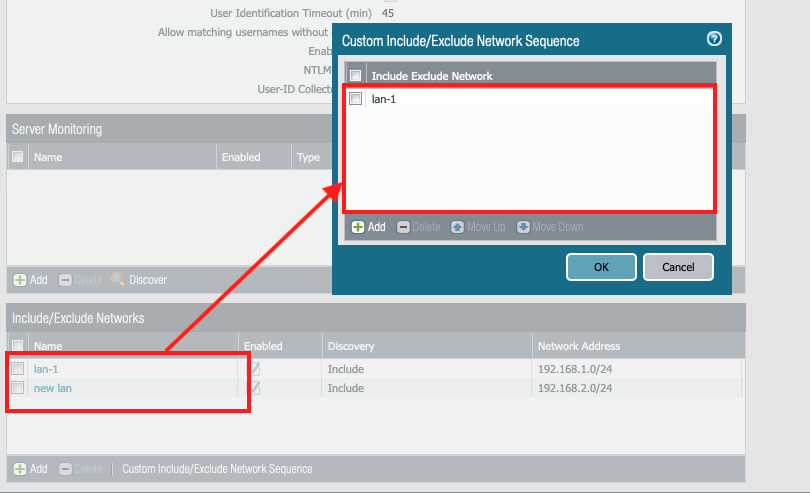810x493 pixels.
Task: Tick the lan-1 checkbox in the dialog
Action: pos(355,98)
